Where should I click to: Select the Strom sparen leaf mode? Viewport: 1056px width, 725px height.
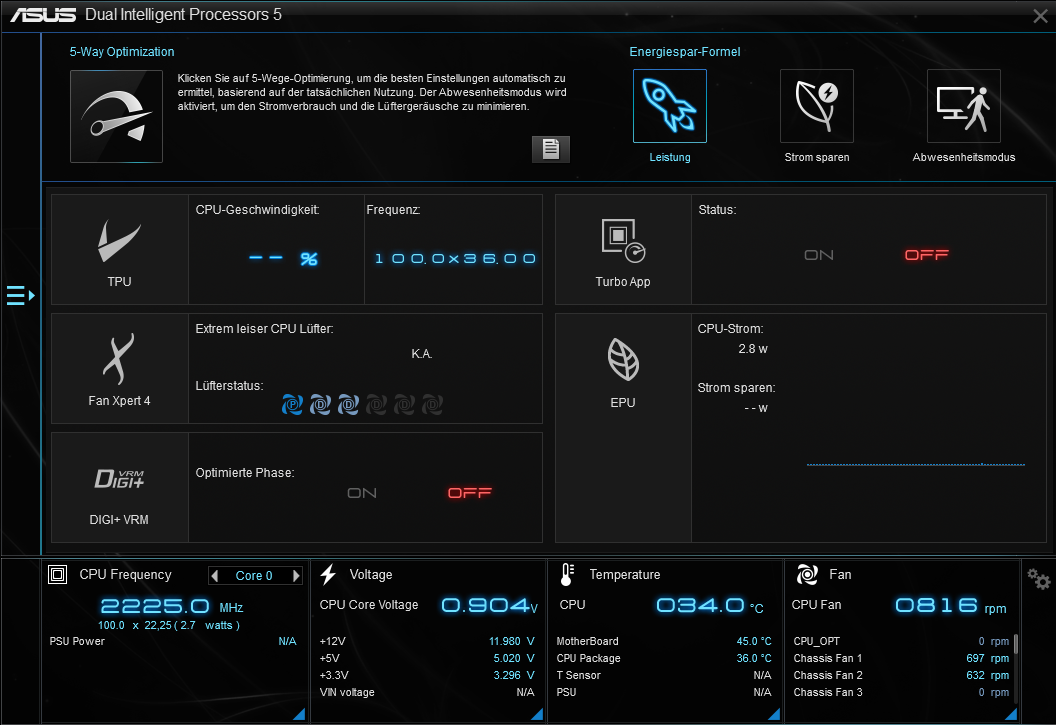[x=816, y=106]
